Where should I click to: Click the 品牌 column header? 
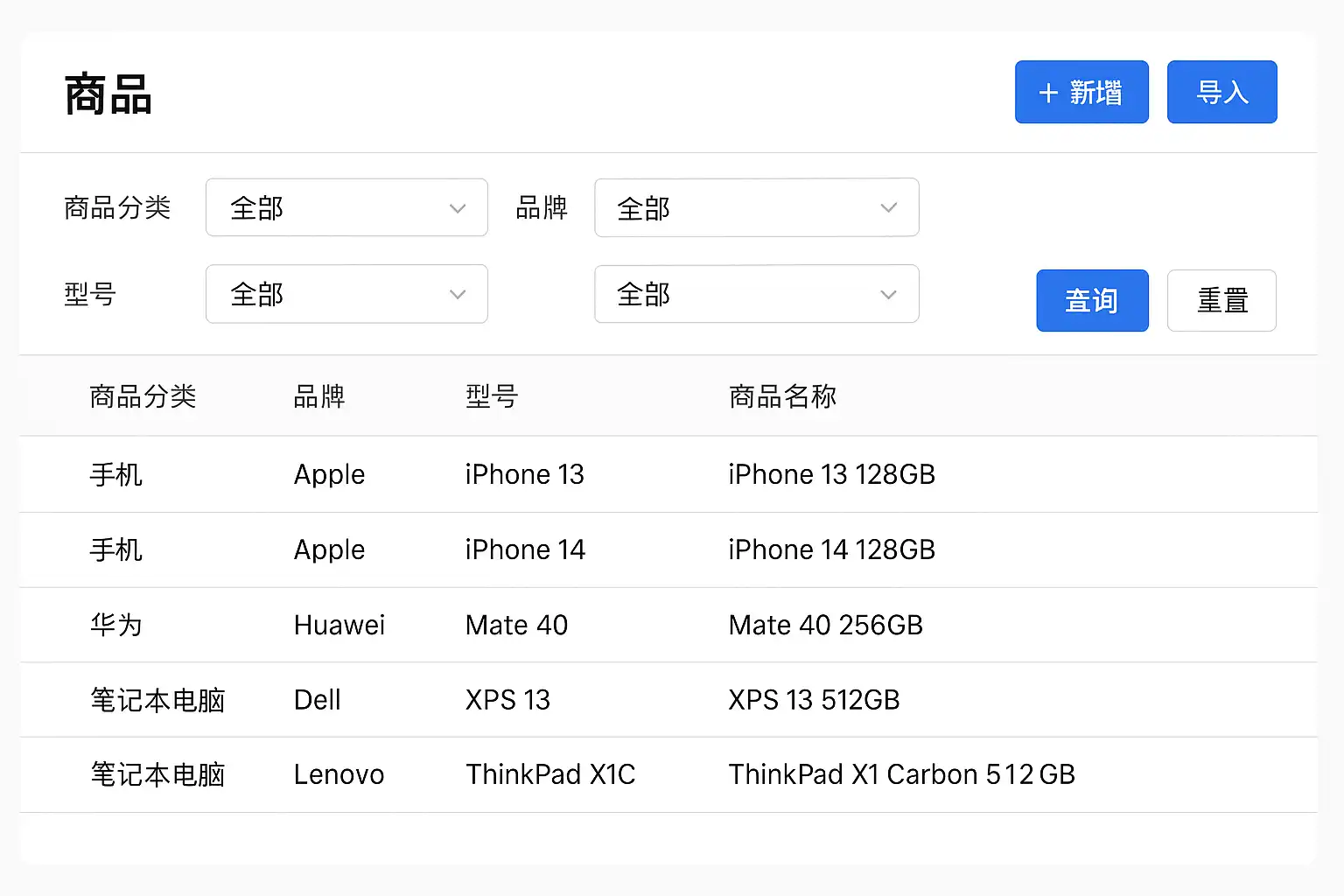click(319, 396)
